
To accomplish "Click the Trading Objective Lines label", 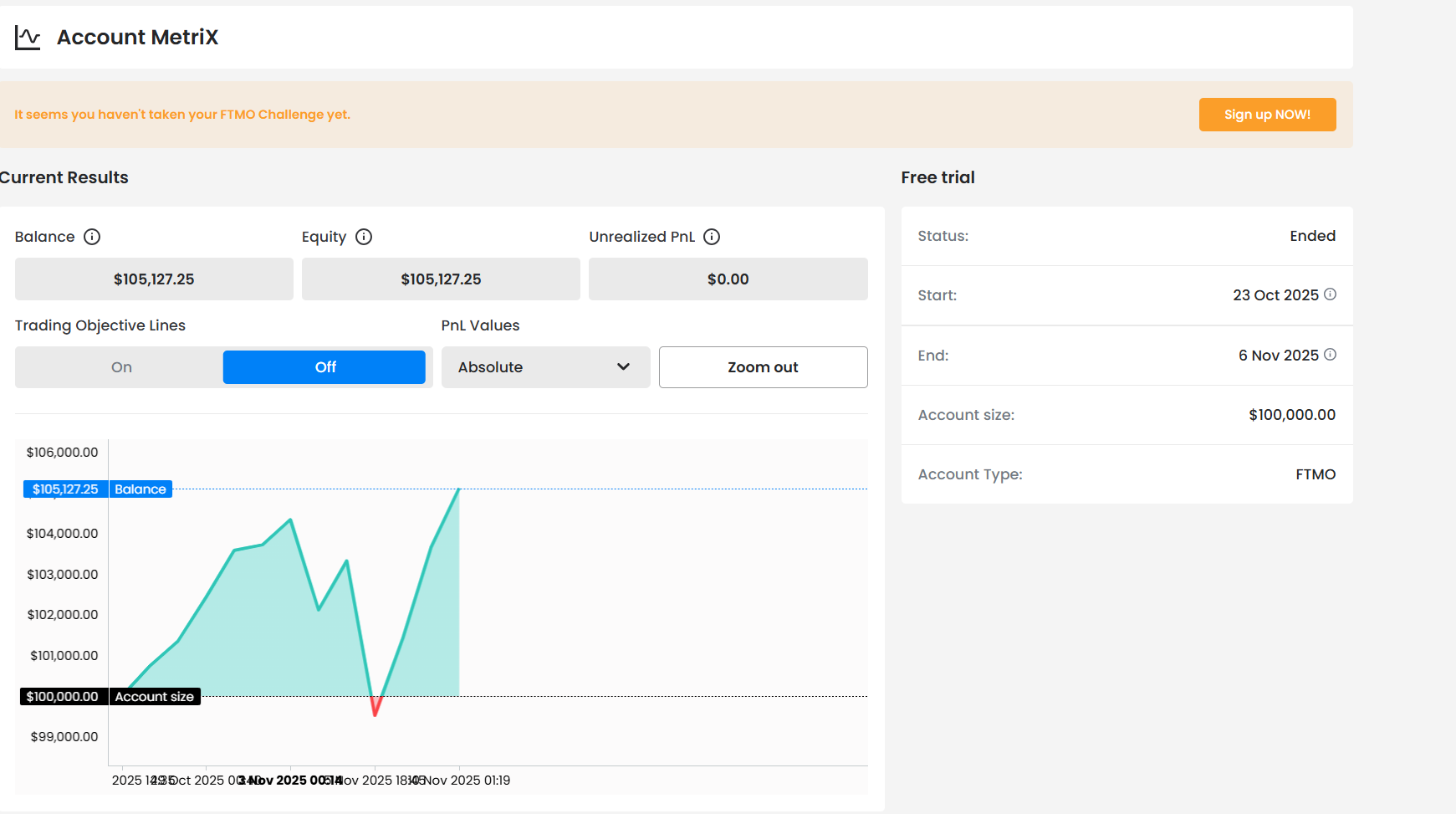I will [100, 325].
